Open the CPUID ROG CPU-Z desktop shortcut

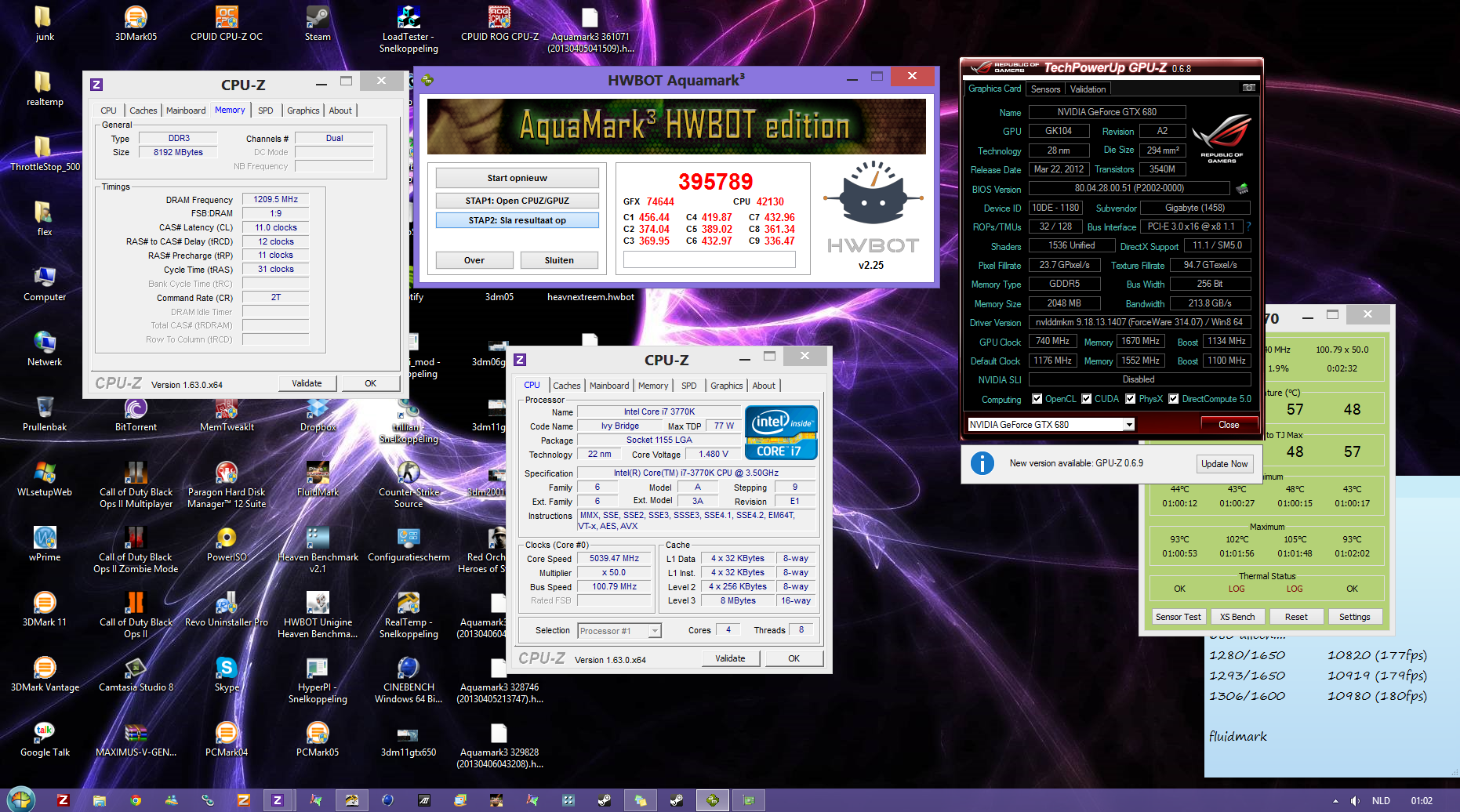[499, 24]
